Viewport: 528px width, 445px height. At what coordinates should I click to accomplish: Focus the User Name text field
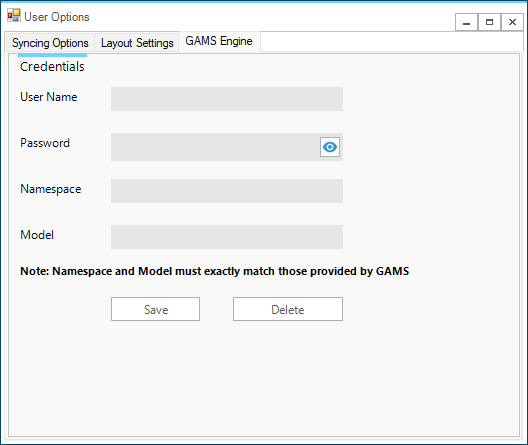[227, 99]
